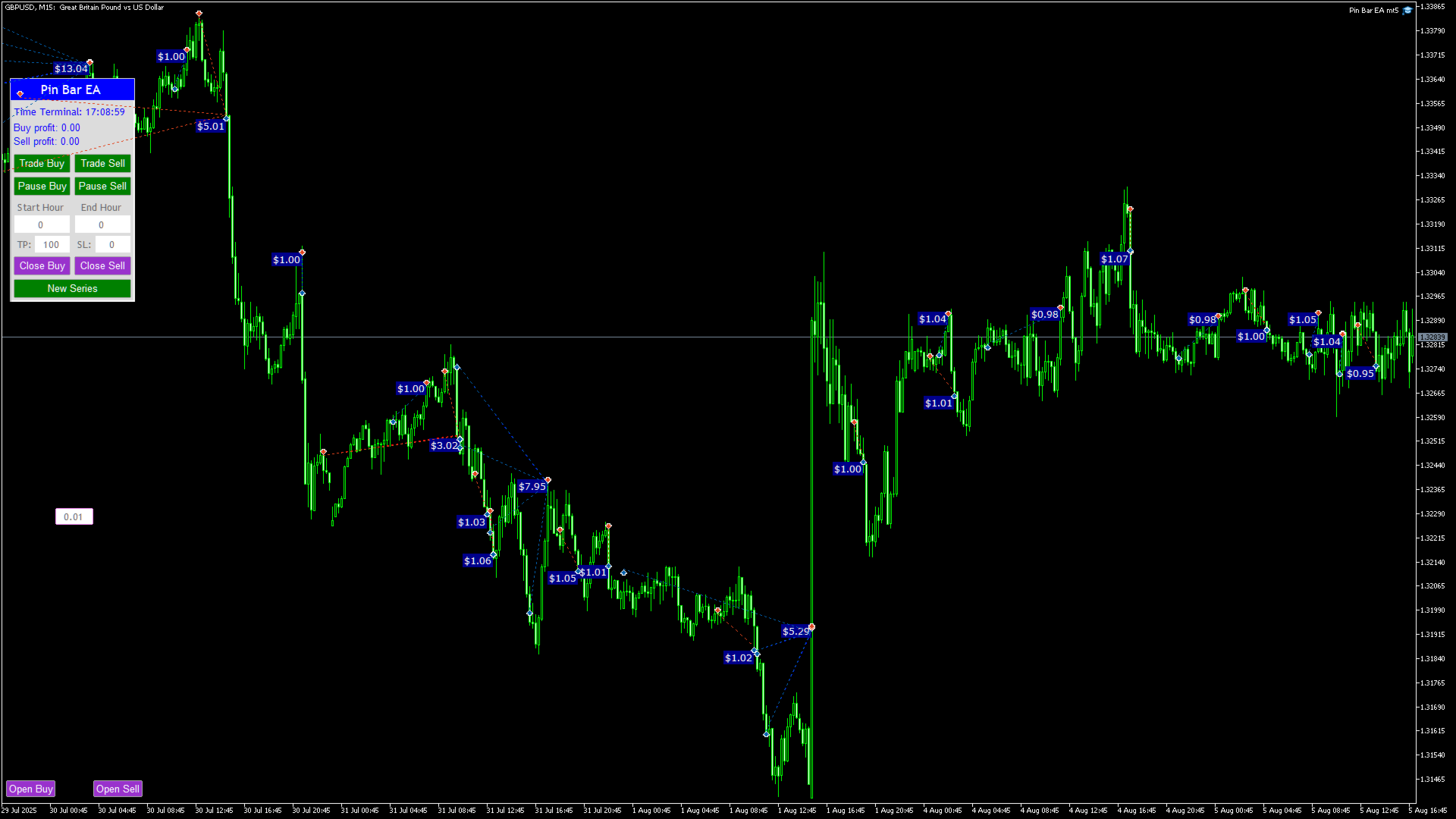Click the 4 Aug 16:45 time axis label
This screenshot has width=1456, height=819.
click(x=1137, y=810)
